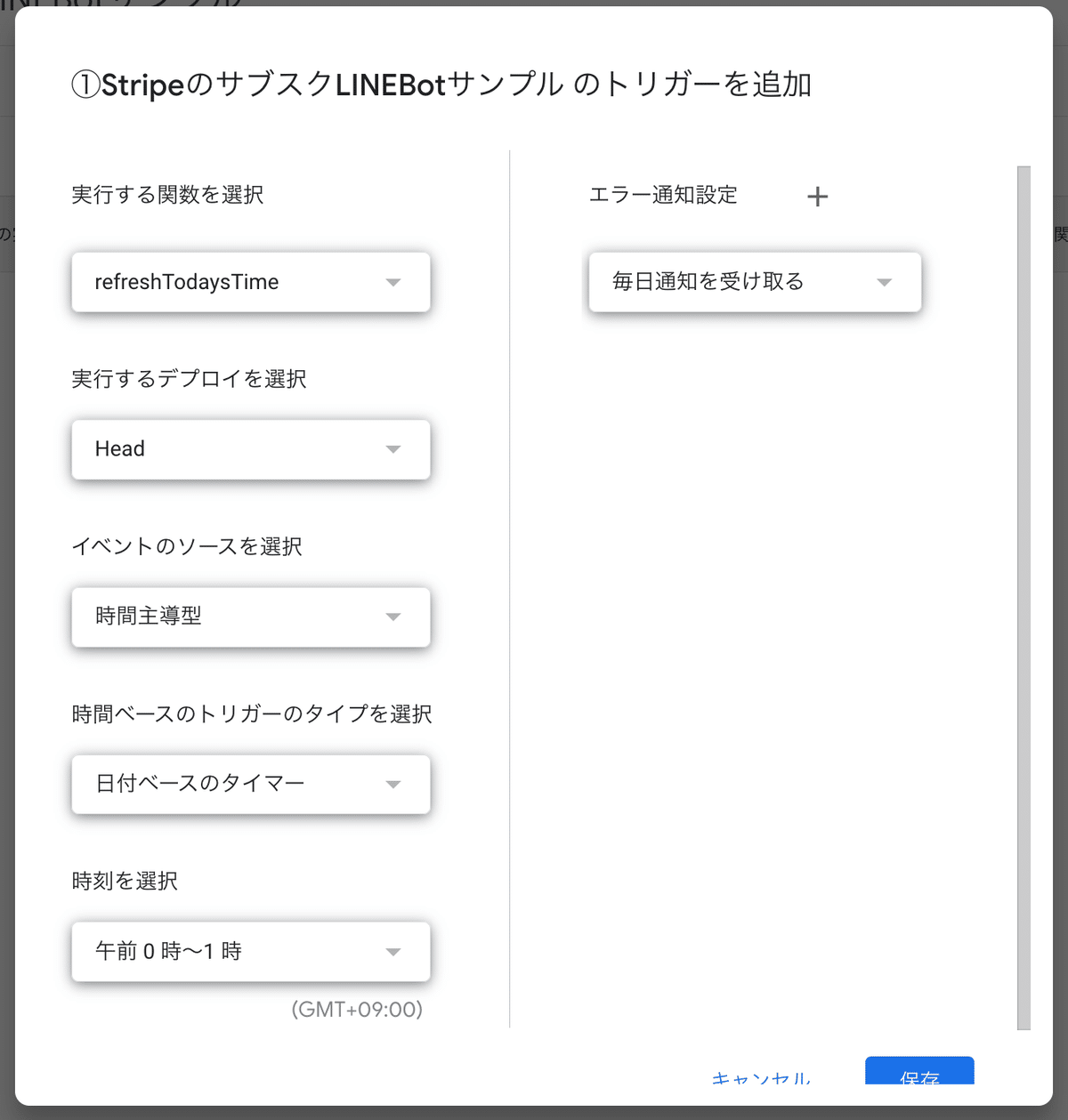The width and height of the screenshot is (1068, 1120).
Task: Click the blue 保存 button
Action: tap(919, 1072)
